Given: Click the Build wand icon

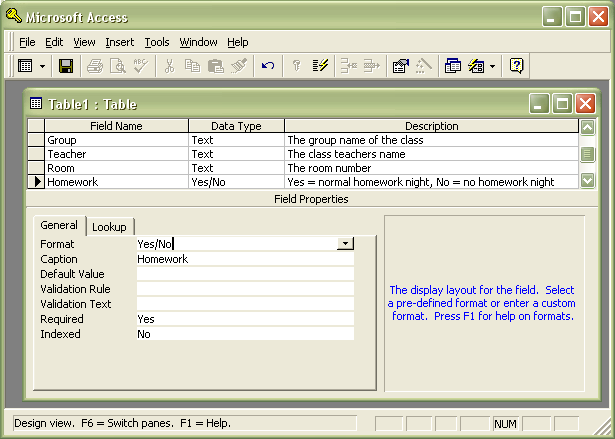Looking at the screenshot, I should coord(424,66).
